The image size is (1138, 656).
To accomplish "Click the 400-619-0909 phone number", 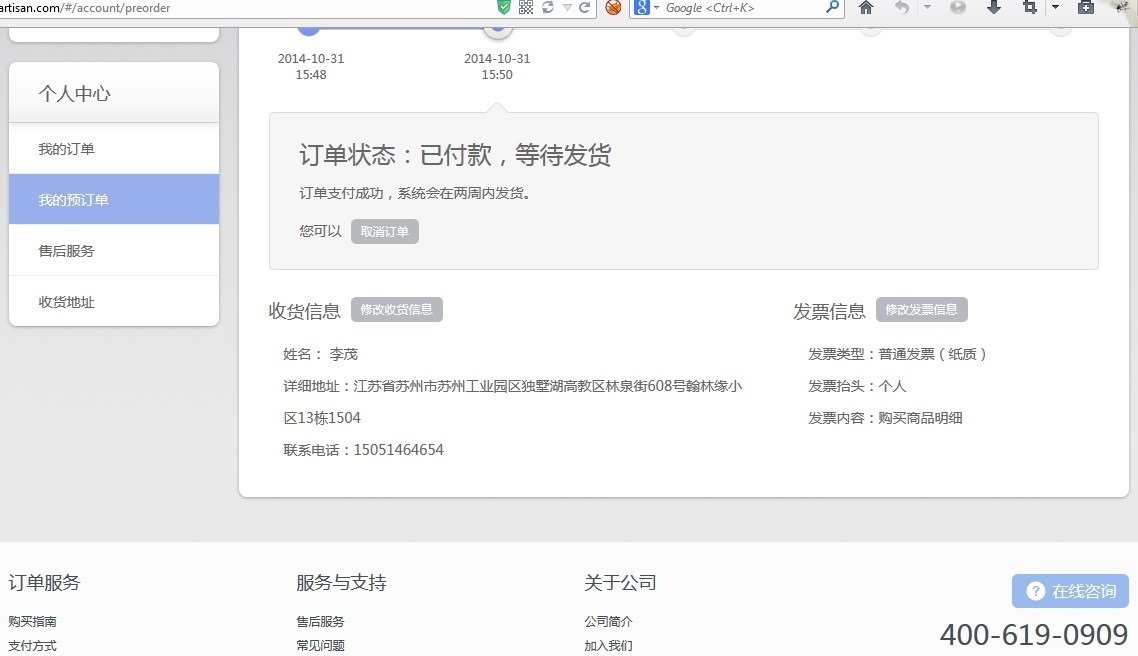I will 1033,635.
